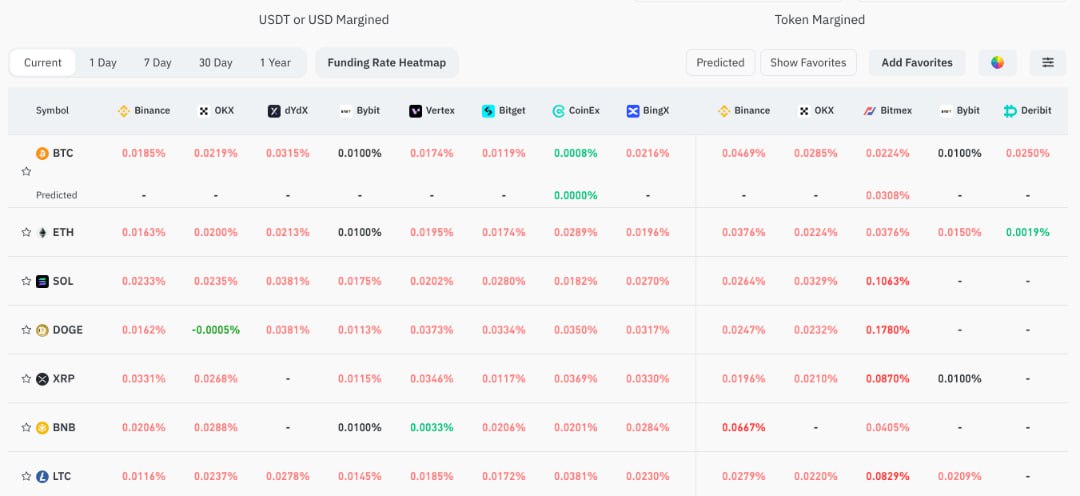Viewport: 1080px width, 496px height.
Task: Star ETH as a favorite
Action: (x=26, y=232)
